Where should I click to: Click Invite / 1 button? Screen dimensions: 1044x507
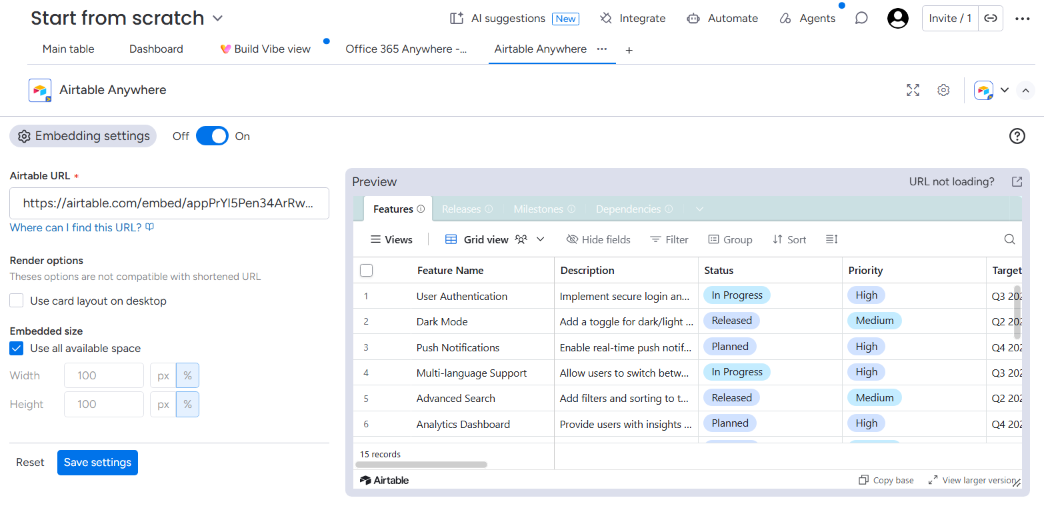(950, 19)
